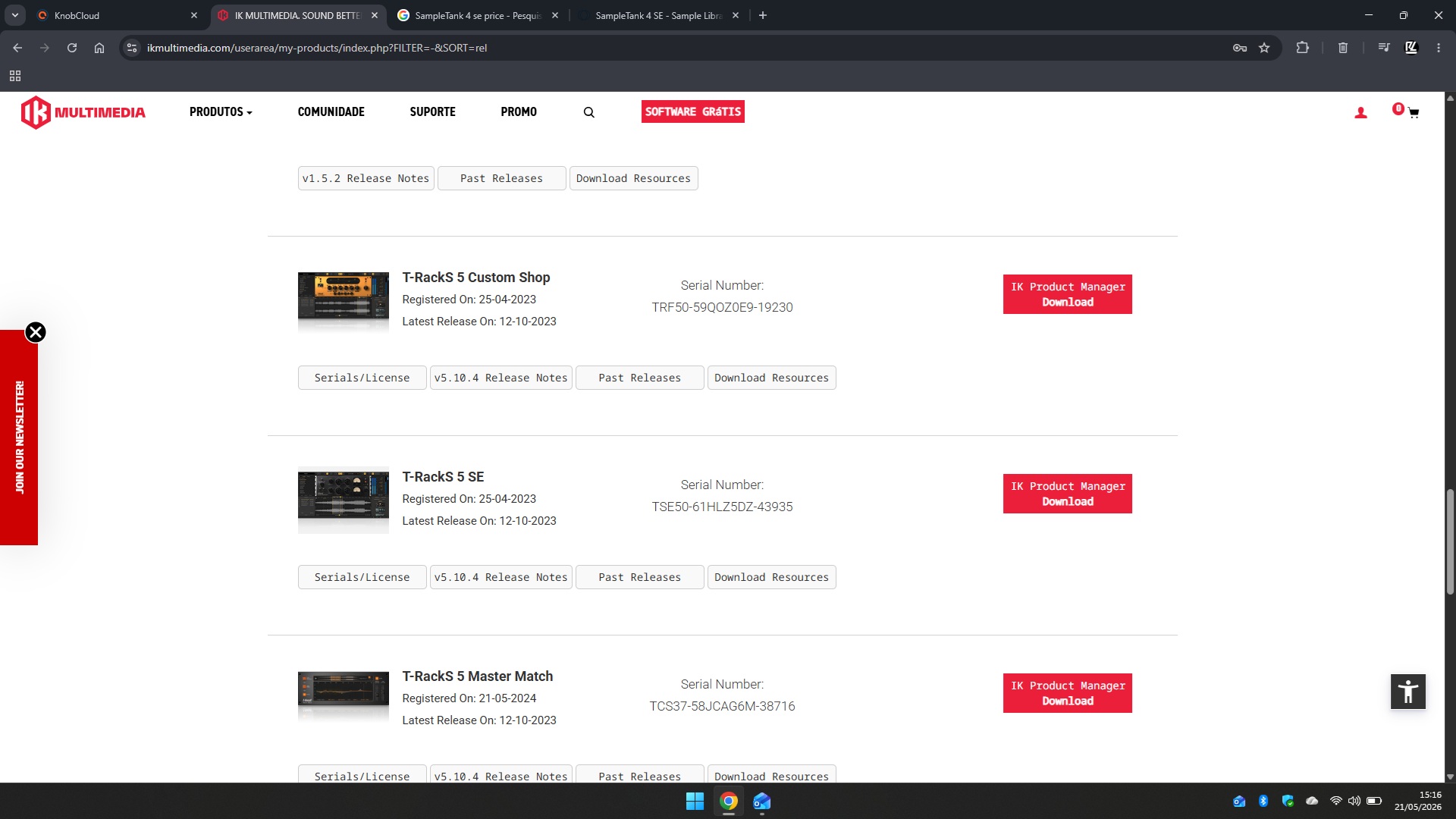Open JOIN OUR NEWSLETTER side banner
Viewport: 1456px width, 819px height.
(x=19, y=438)
